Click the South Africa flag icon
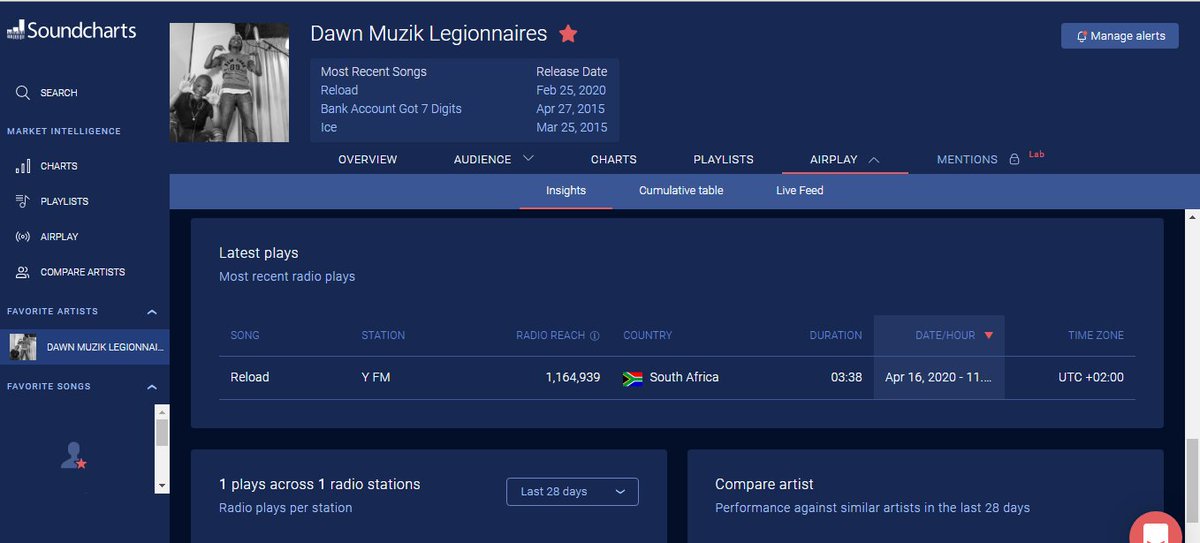Image resolution: width=1200 pixels, height=543 pixels. pyautogui.click(x=632, y=378)
